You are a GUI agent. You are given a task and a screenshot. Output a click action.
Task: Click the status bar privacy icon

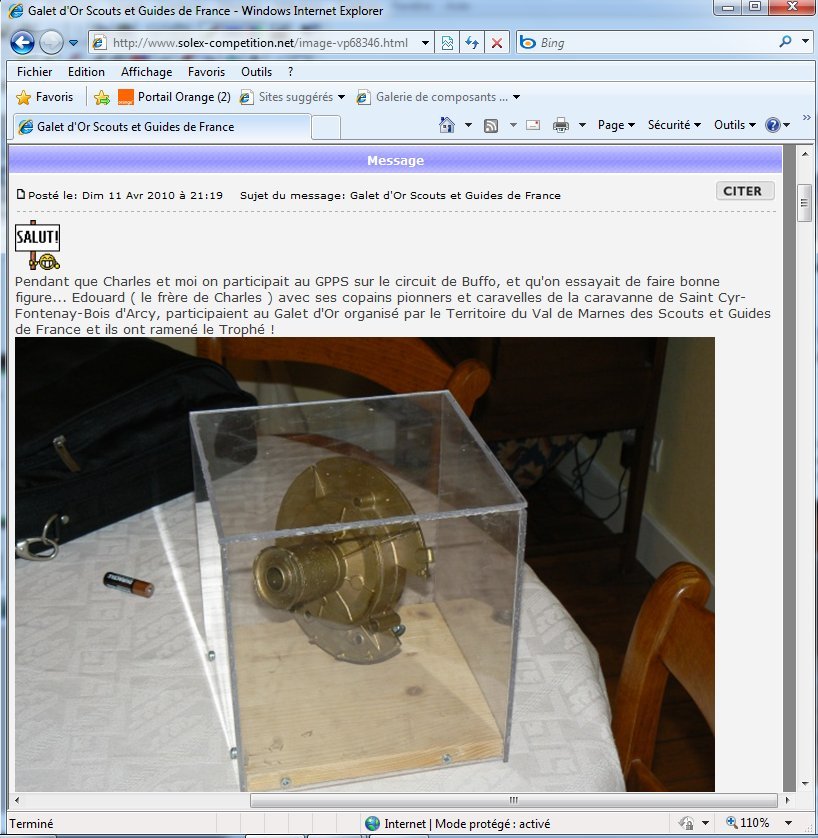click(687, 823)
